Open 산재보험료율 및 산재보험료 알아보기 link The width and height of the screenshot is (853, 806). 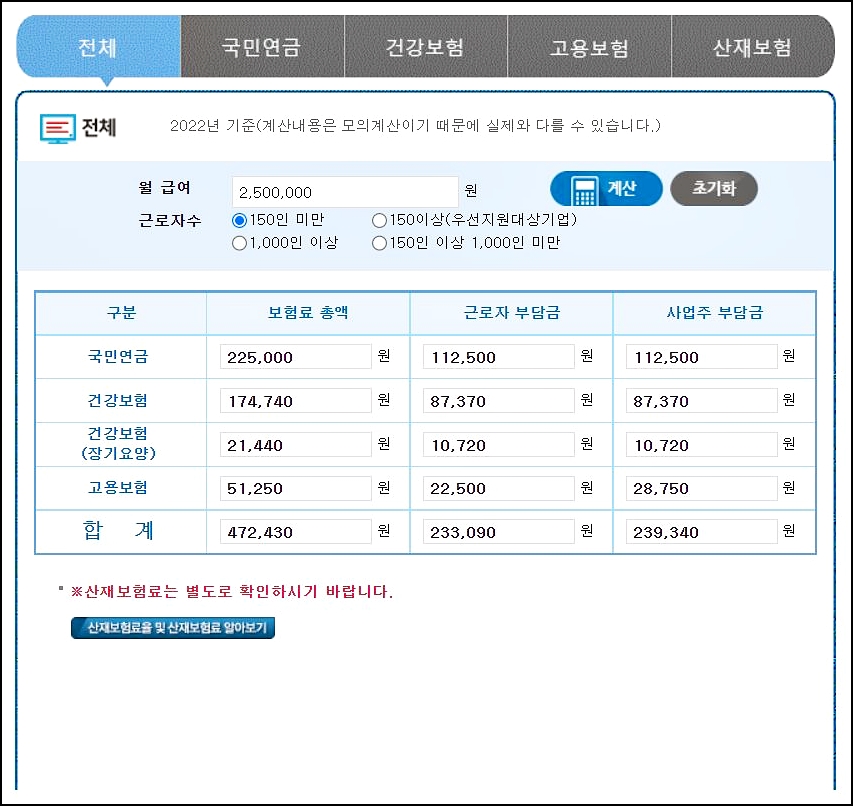coord(173,628)
